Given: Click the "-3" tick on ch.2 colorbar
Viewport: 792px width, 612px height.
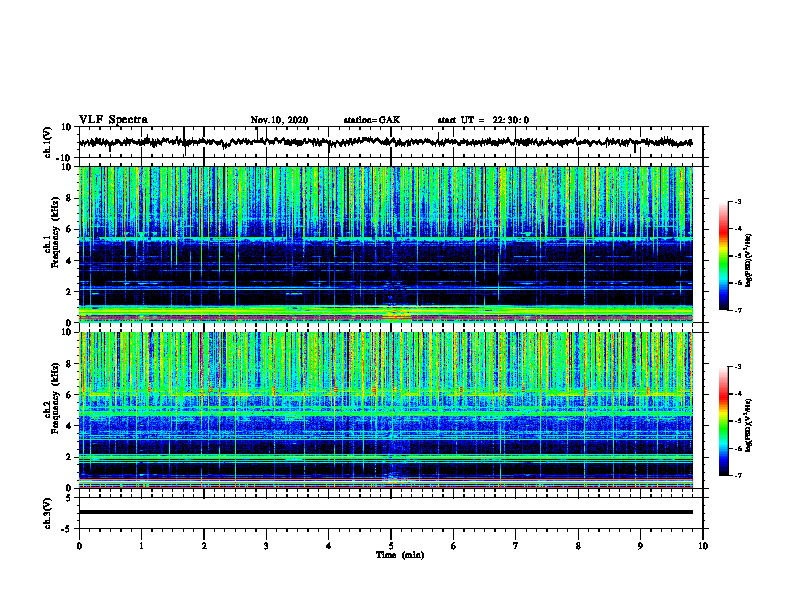Looking at the screenshot, I should click(x=738, y=367).
